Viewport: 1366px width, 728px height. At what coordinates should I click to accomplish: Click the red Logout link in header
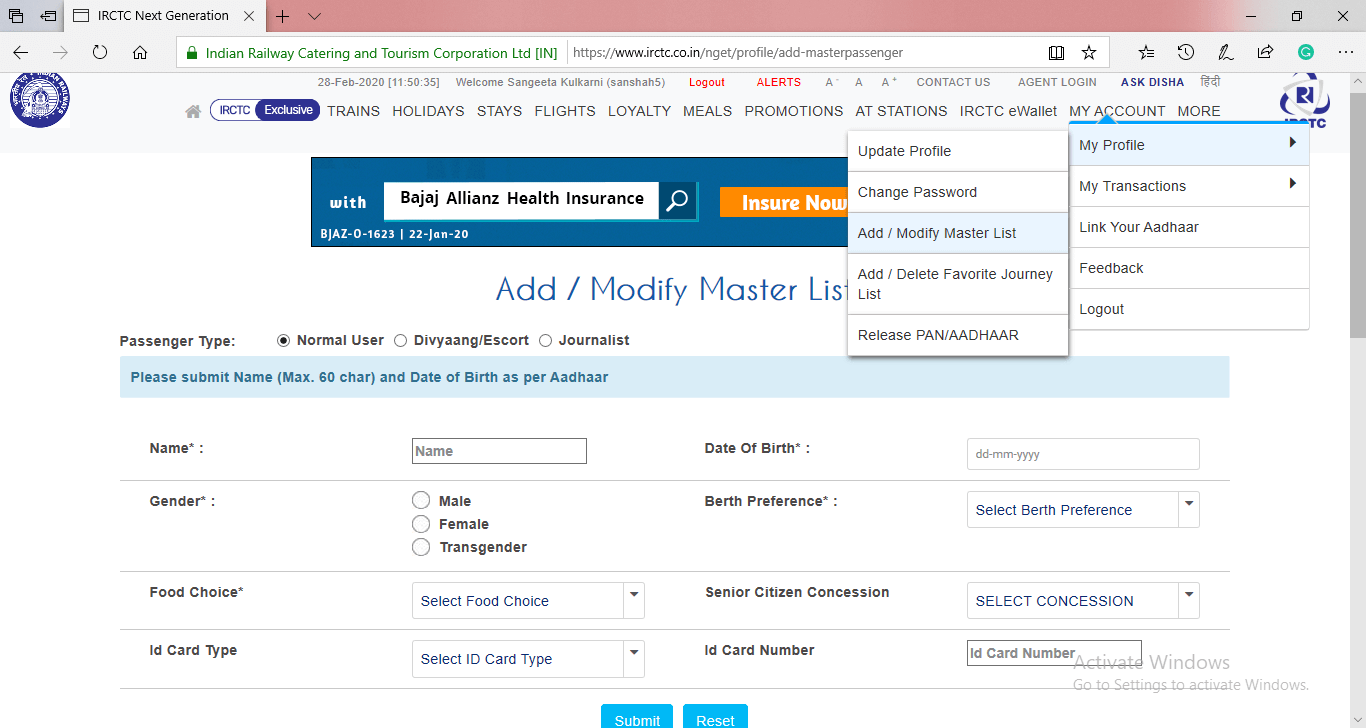[x=707, y=82]
